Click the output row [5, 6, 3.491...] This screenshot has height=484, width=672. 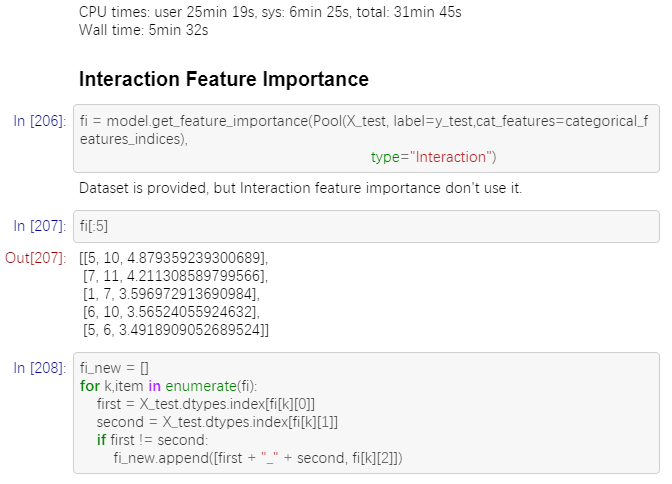(x=176, y=330)
